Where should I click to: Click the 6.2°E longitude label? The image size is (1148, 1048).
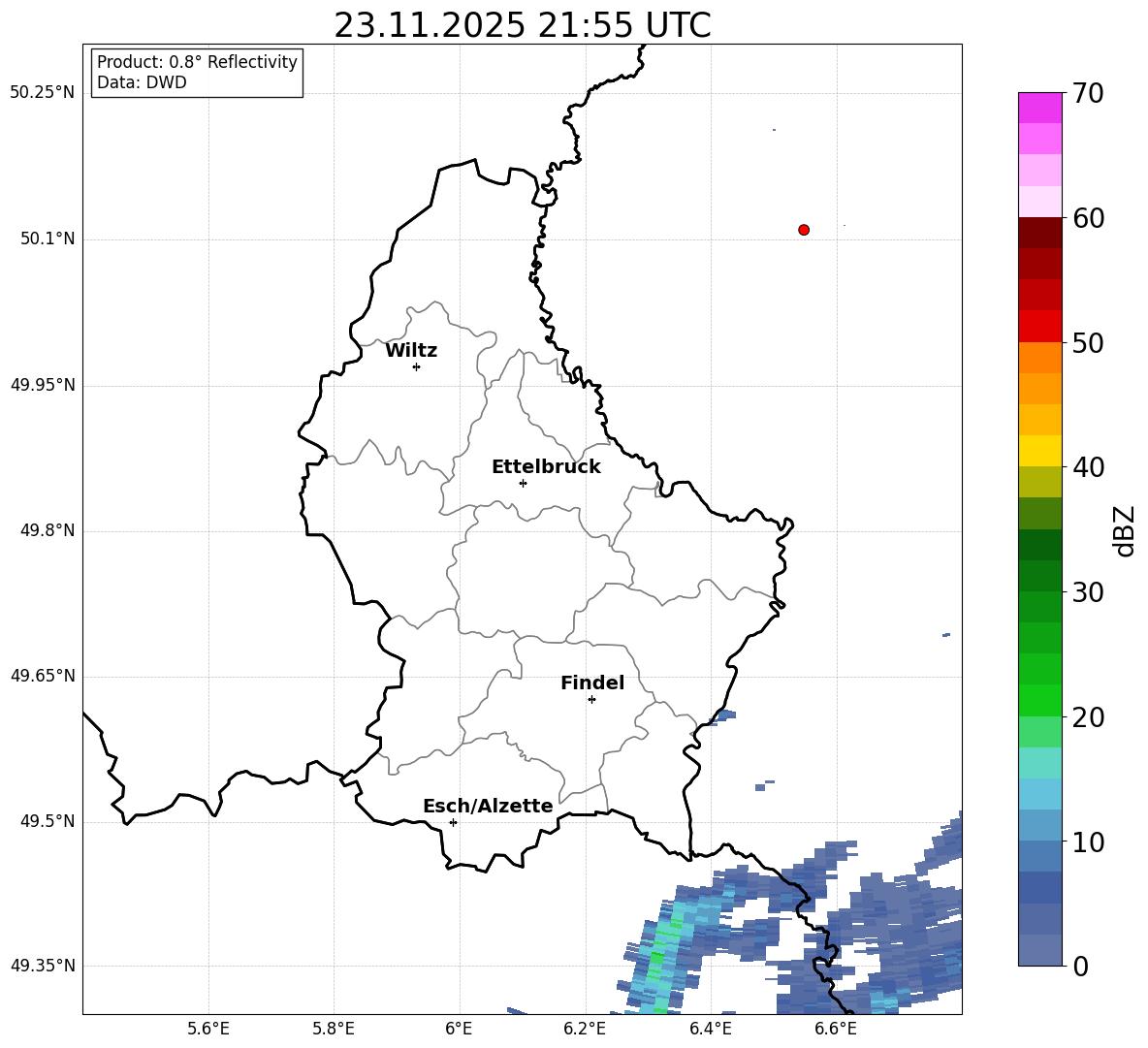(x=585, y=1029)
